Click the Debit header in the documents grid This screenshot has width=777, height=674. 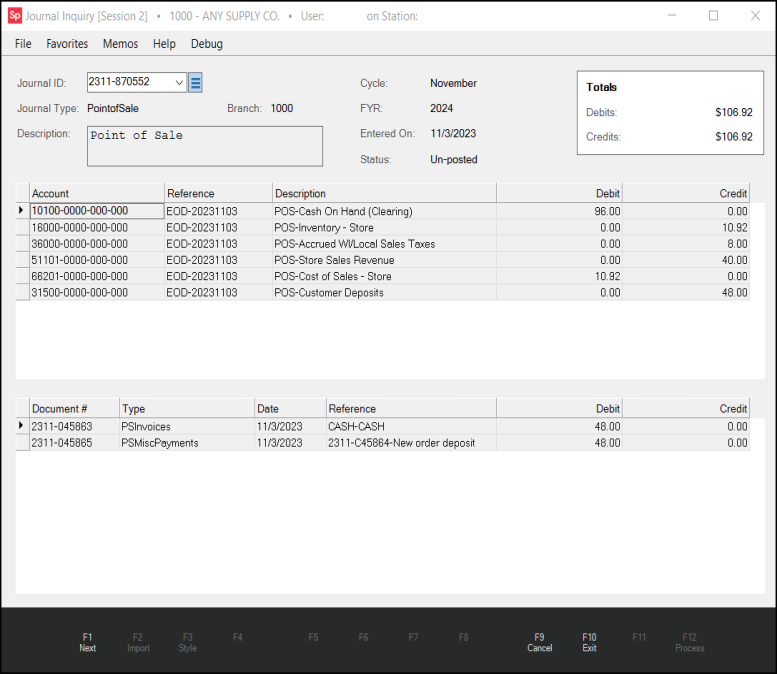tap(559, 408)
